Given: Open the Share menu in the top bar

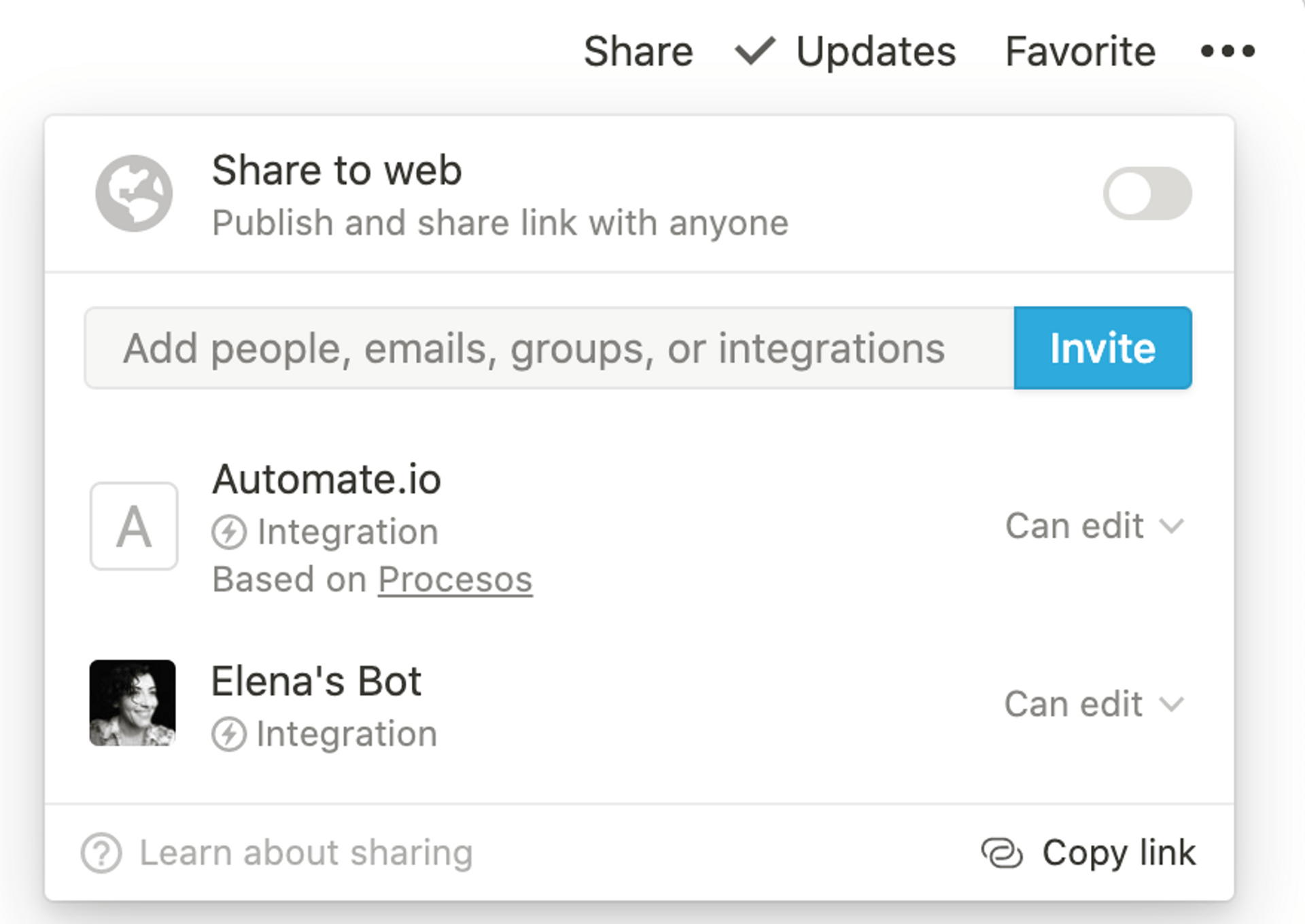Looking at the screenshot, I should click(638, 52).
